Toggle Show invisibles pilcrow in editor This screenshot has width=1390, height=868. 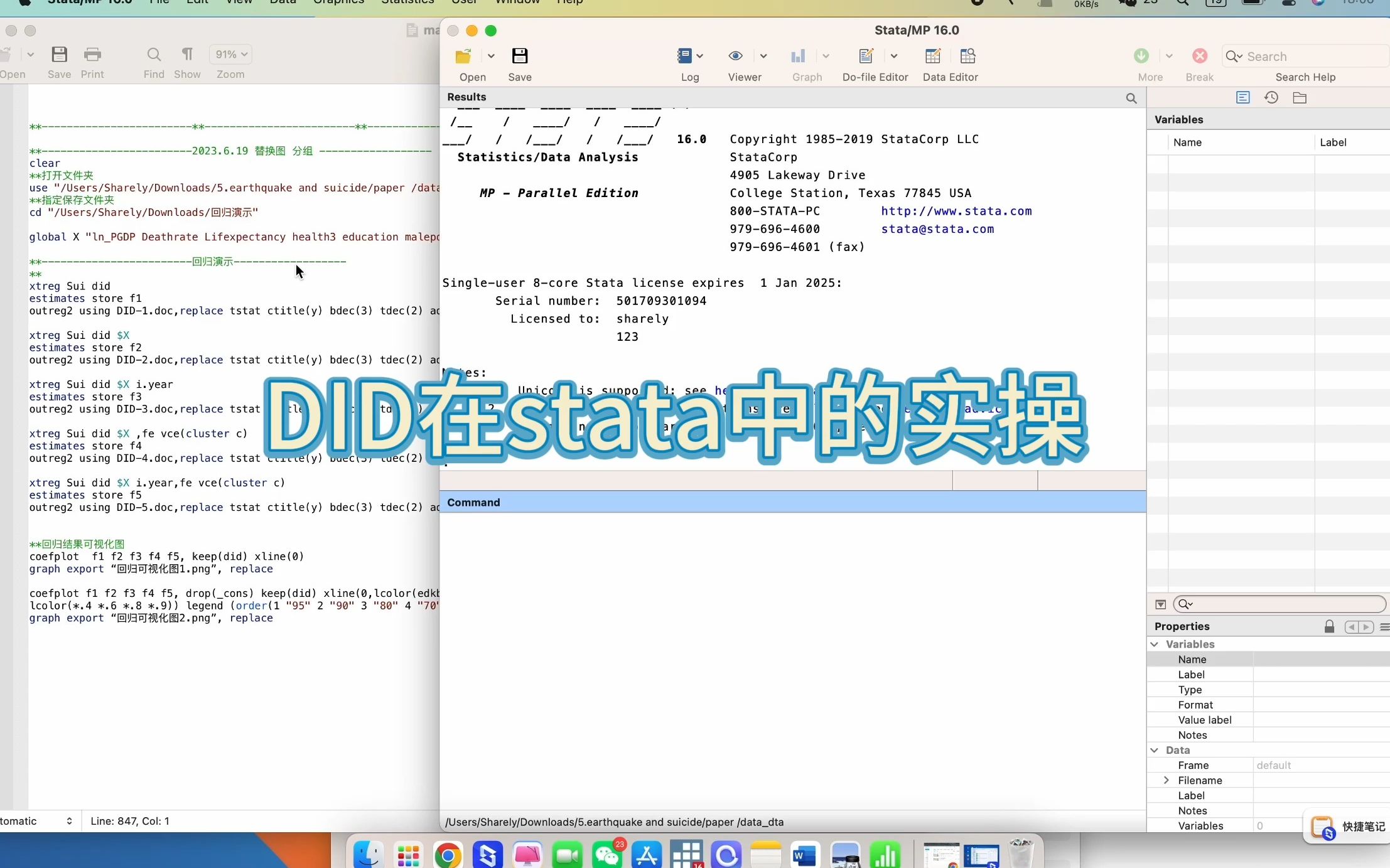[x=187, y=55]
